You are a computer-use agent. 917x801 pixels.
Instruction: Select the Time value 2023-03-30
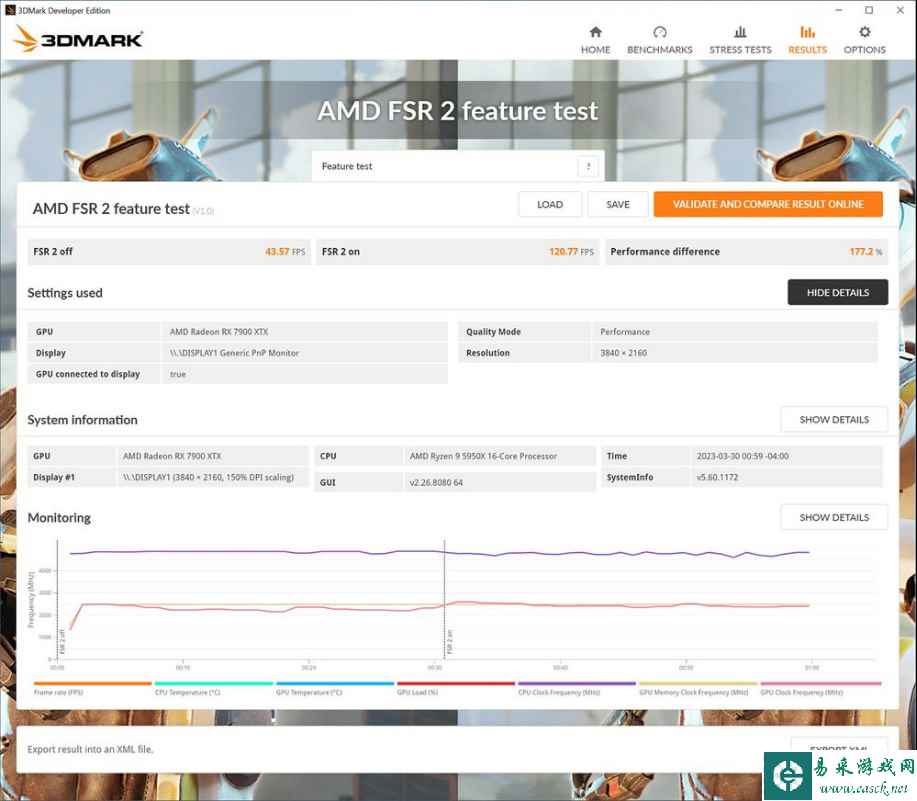click(x=742, y=456)
